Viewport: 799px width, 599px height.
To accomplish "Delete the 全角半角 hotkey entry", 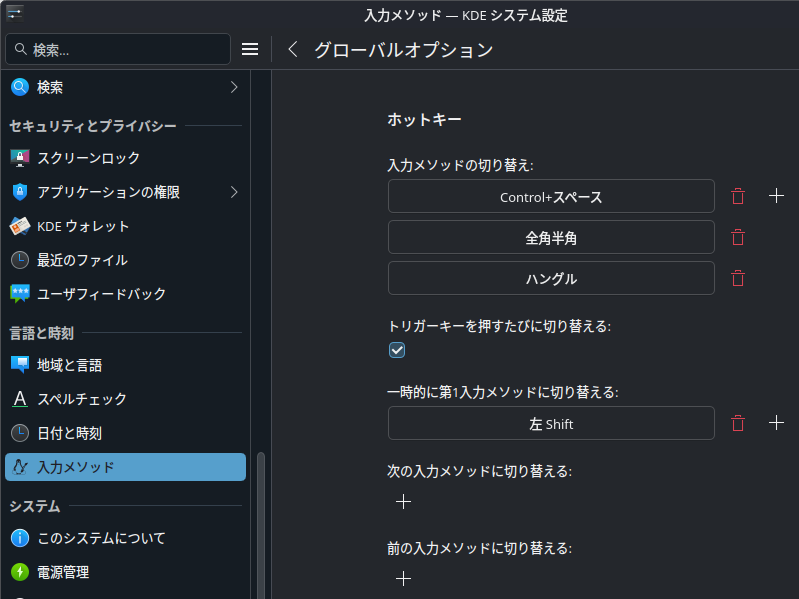I will click(x=738, y=237).
